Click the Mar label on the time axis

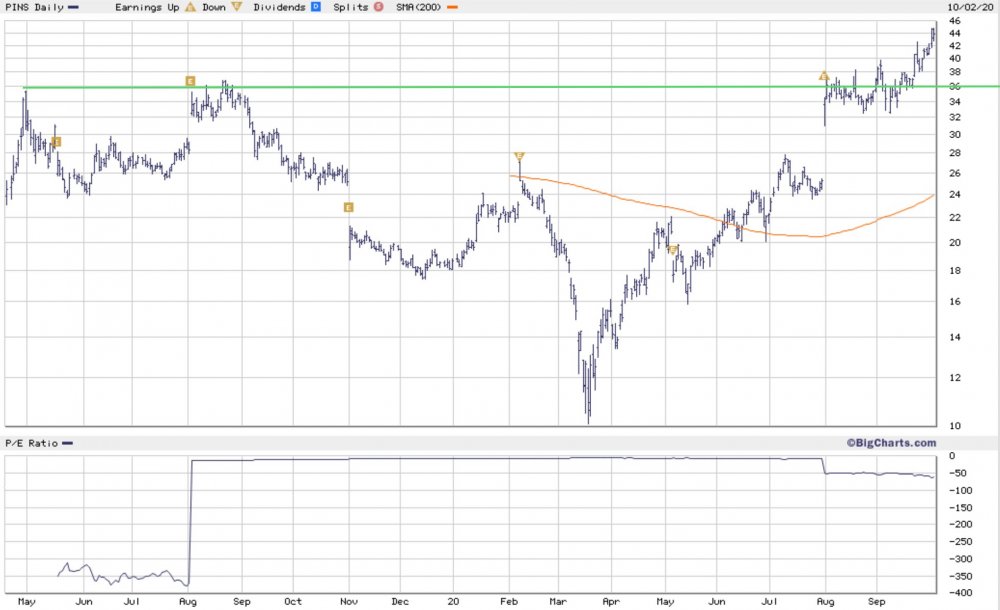[x=558, y=602]
